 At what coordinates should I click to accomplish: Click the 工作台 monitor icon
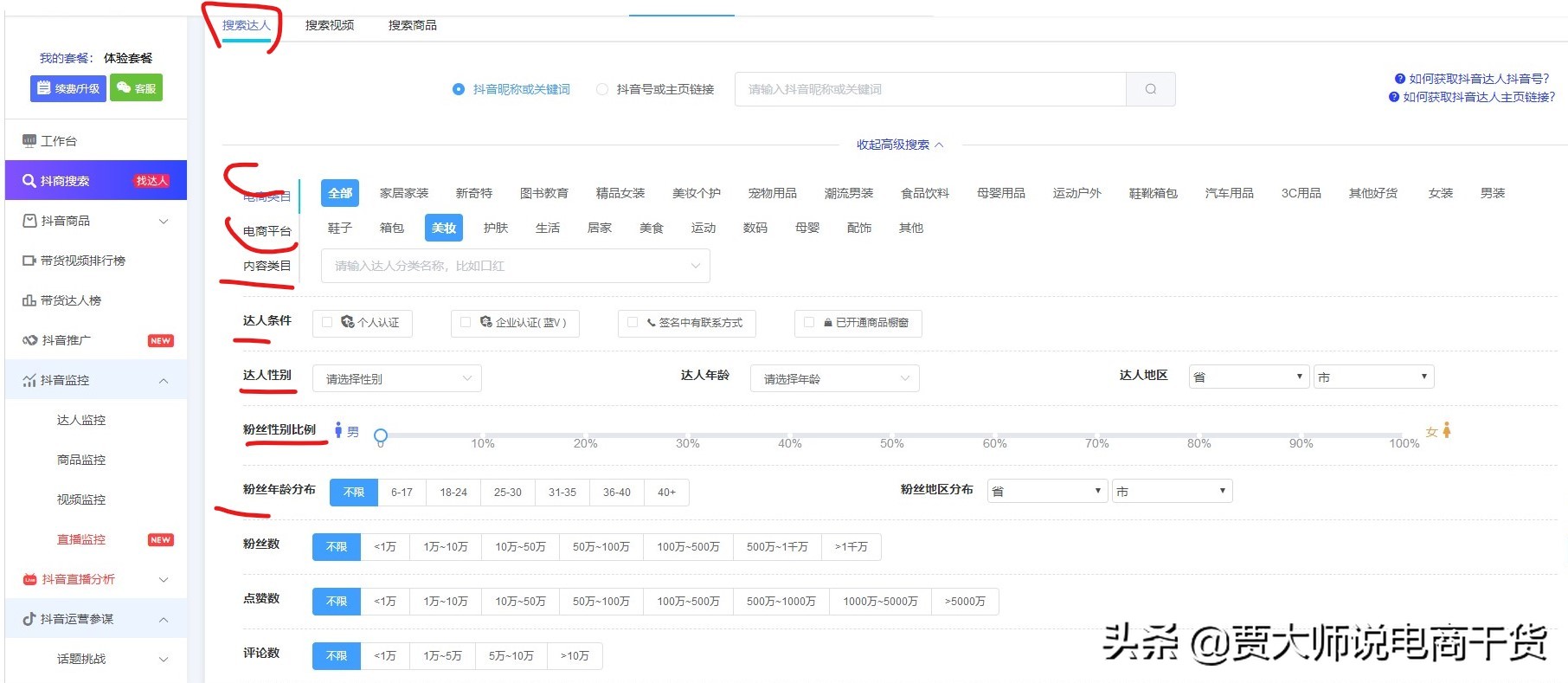(29, 141)
